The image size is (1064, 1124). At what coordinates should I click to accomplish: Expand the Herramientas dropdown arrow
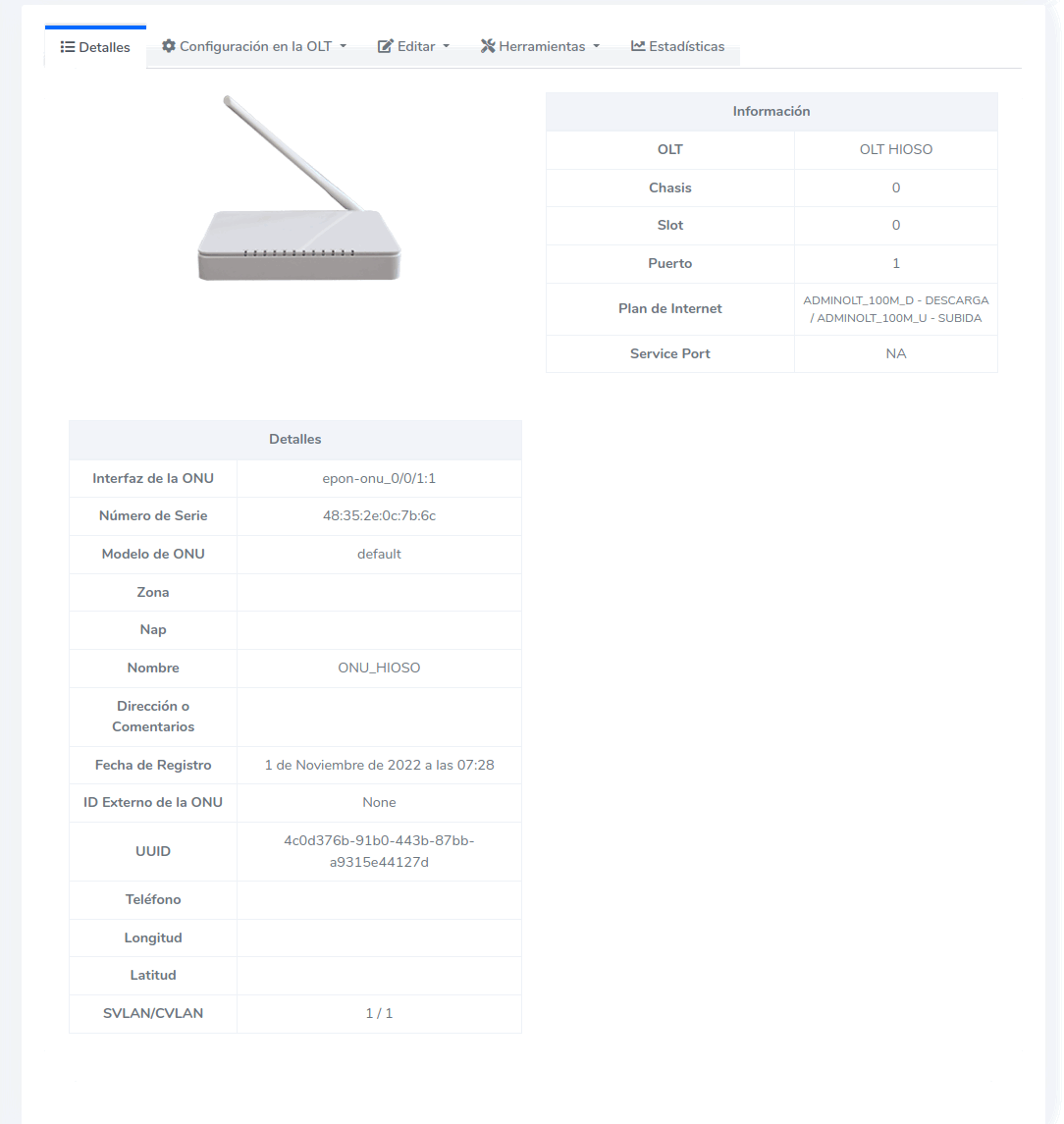pos(596,46)
